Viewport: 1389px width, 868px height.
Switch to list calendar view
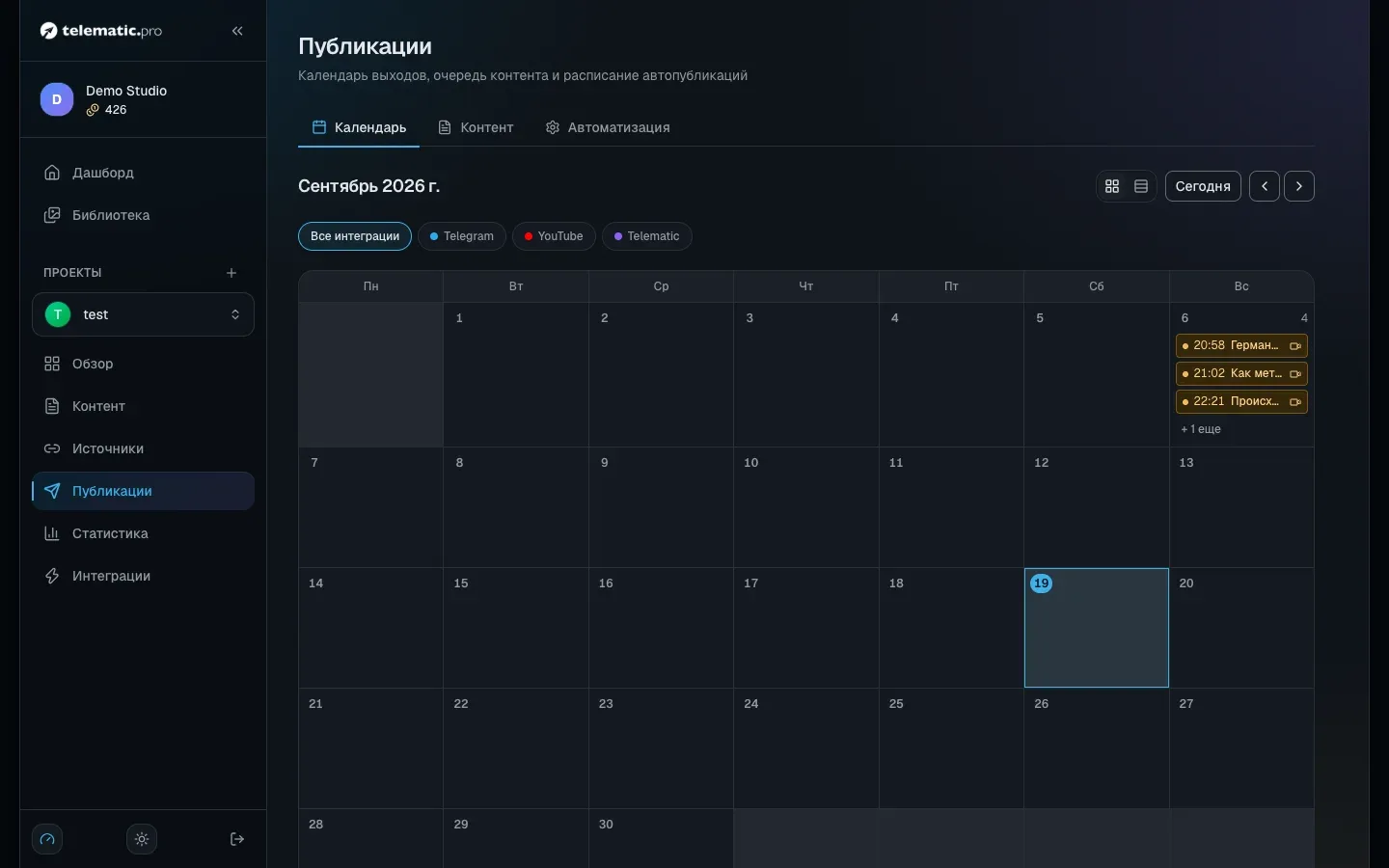point(1141,186)
